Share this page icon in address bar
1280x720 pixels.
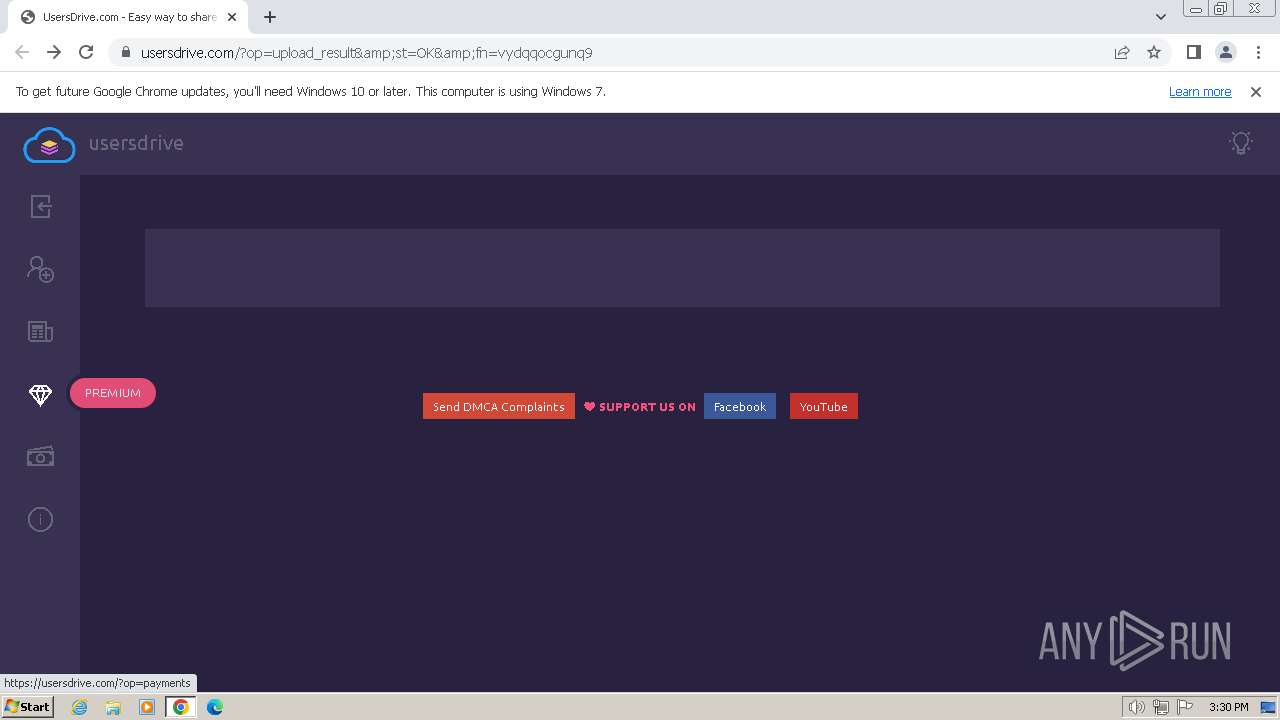(1122, 53)
